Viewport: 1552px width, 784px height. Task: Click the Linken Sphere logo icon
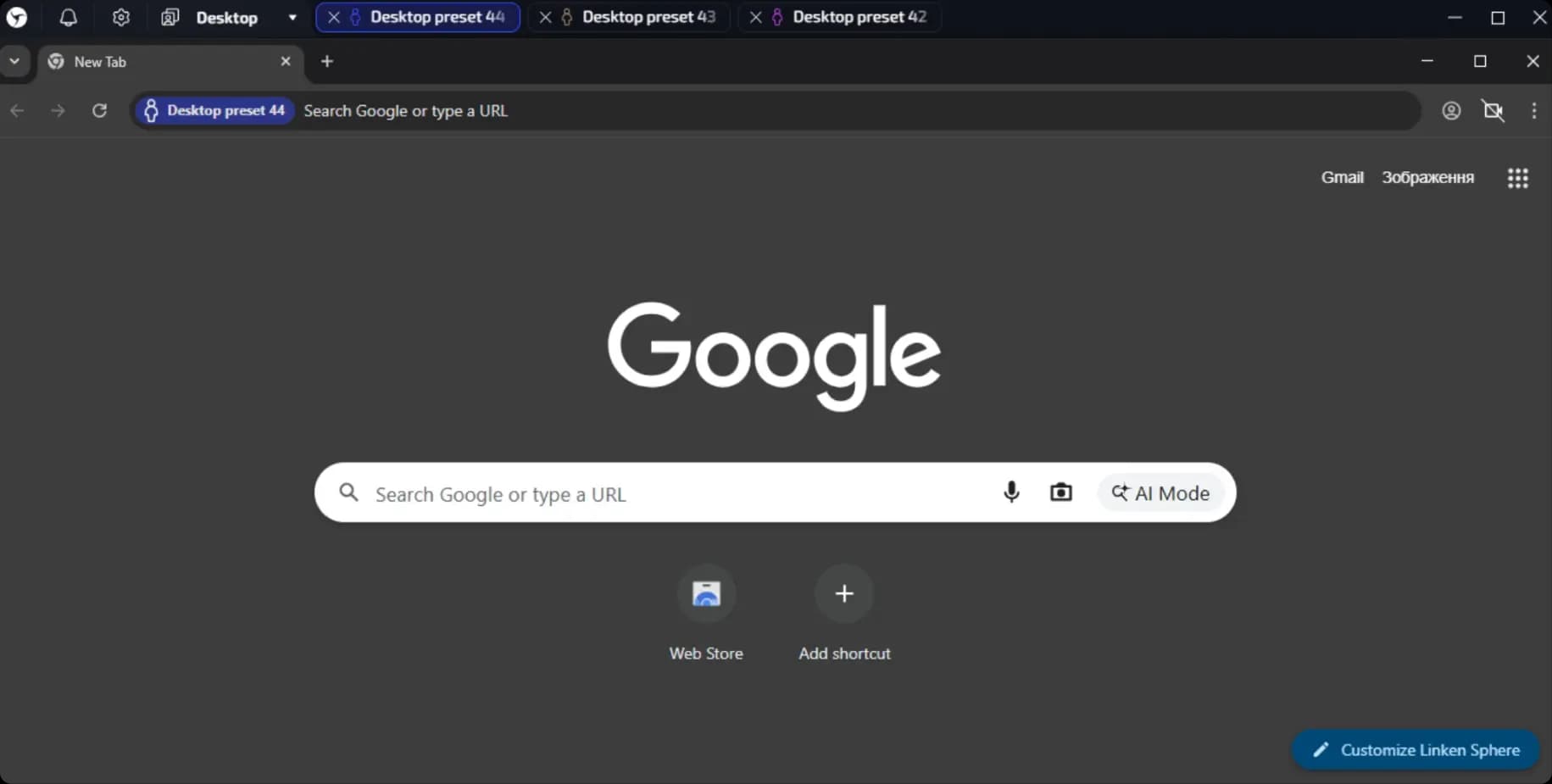[17, 18]
